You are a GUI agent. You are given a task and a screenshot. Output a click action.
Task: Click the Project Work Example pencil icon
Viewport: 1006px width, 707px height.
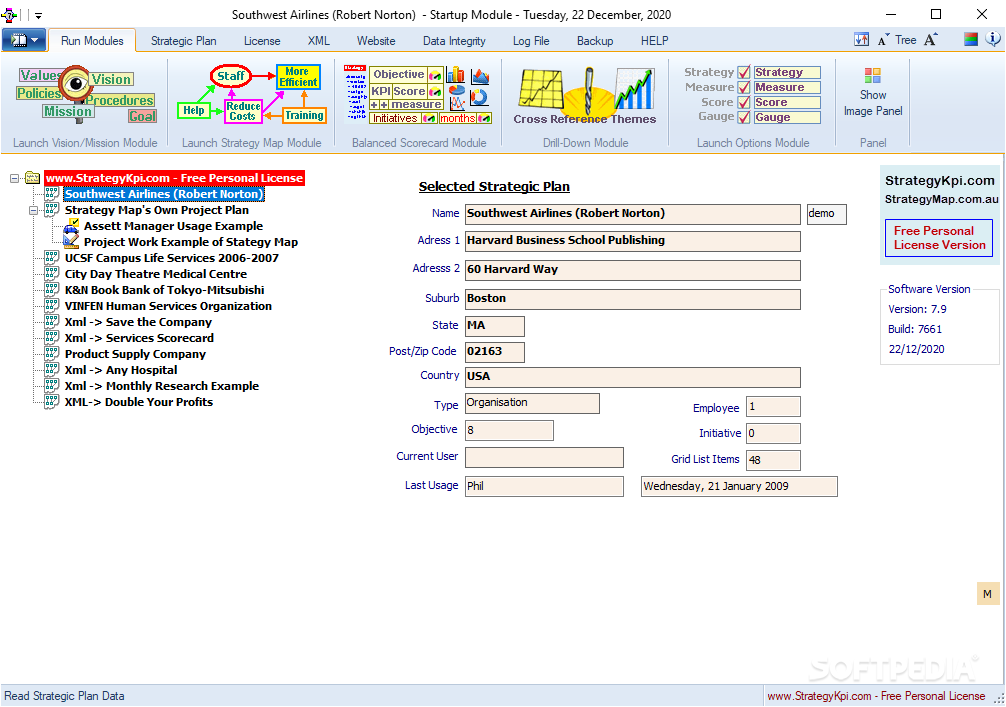tap(71, 242)
